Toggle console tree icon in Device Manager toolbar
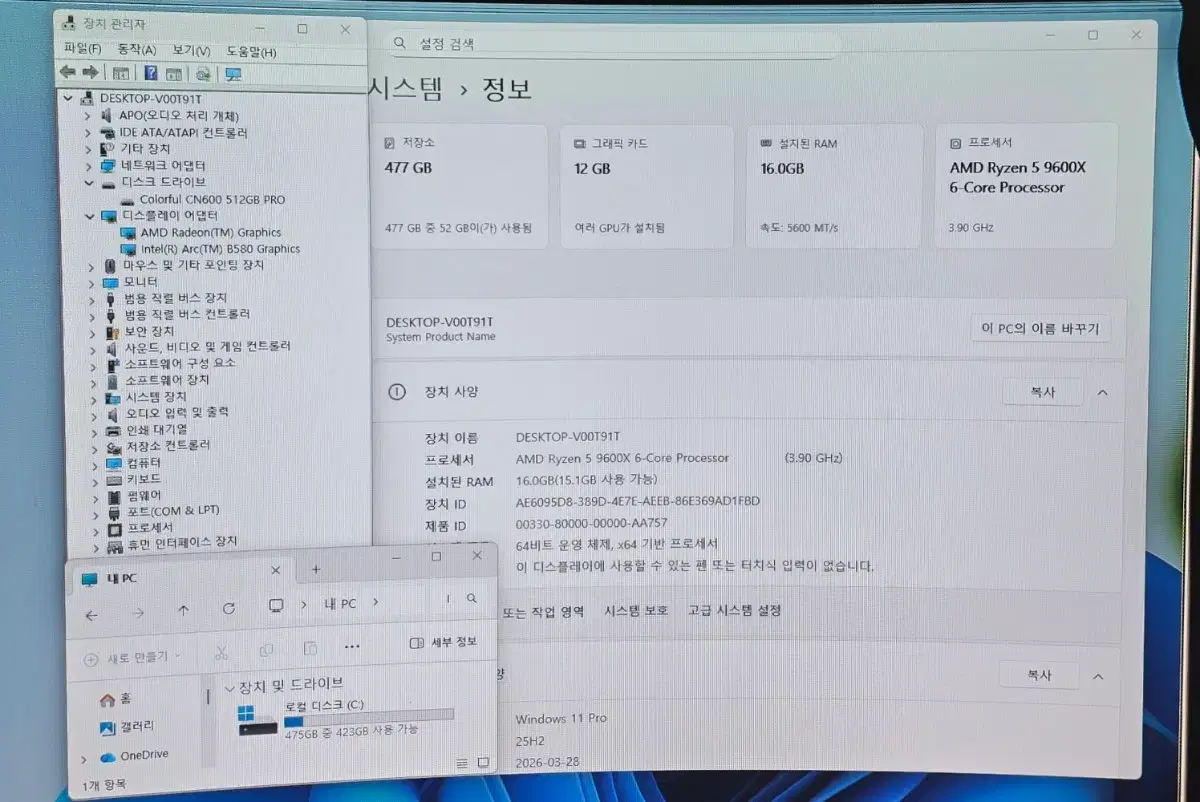Image resolution: width=1200 pixels, height=802 pixels. (x=120, y=73)
